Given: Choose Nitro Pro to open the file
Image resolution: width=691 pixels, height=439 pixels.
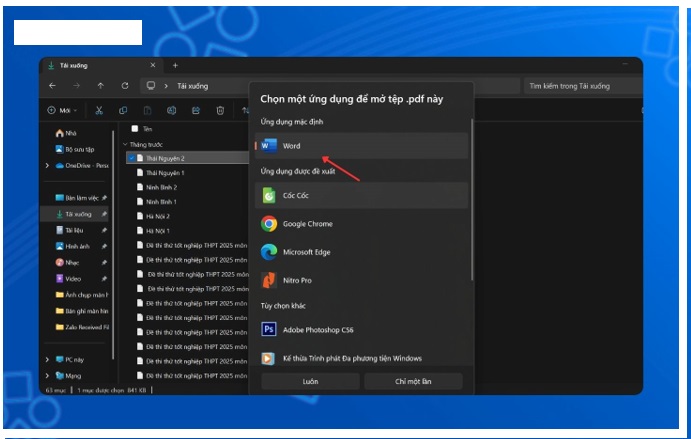Looking at the screenshot, I should tap(269, 280).
